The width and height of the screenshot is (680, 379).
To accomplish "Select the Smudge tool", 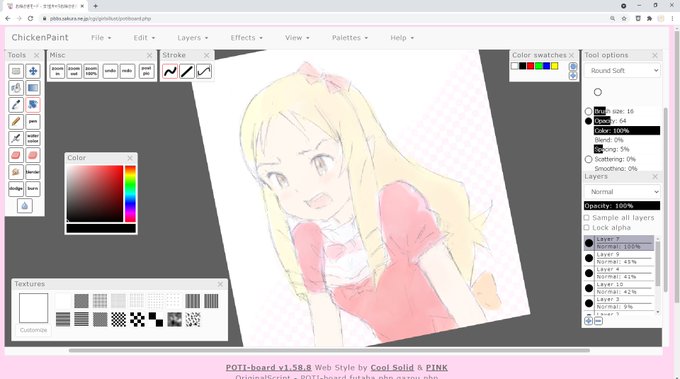I will [16, 172].
